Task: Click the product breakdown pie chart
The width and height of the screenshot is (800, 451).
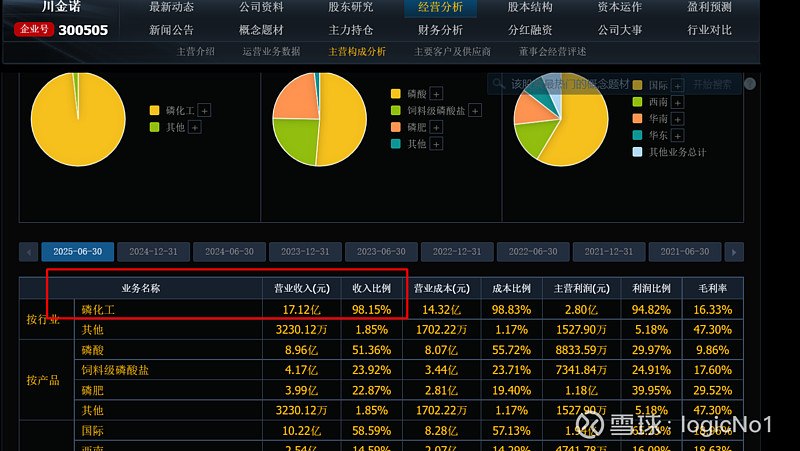Action: [319, 119]
